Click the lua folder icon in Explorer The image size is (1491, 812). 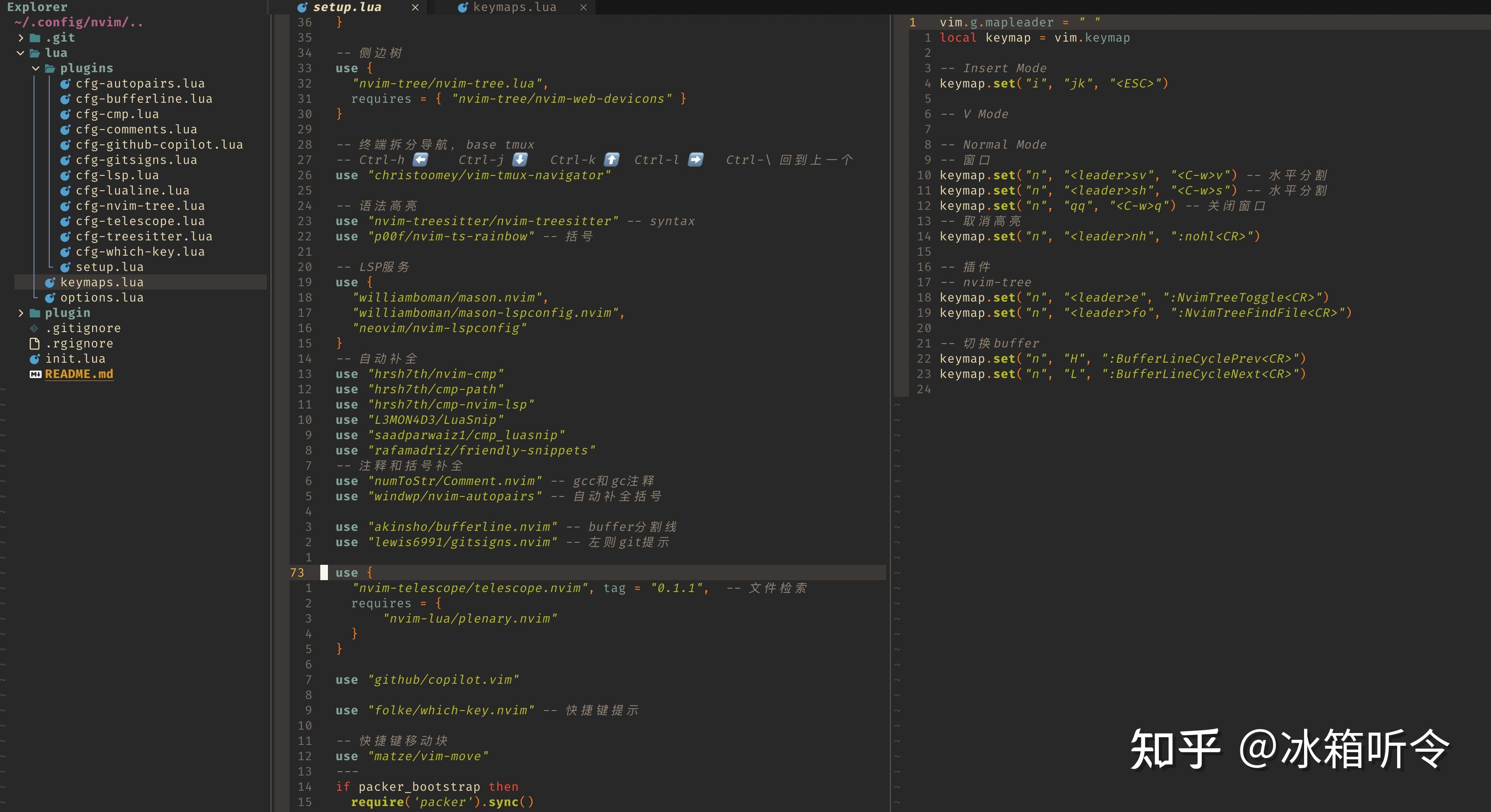coord(35,53)
